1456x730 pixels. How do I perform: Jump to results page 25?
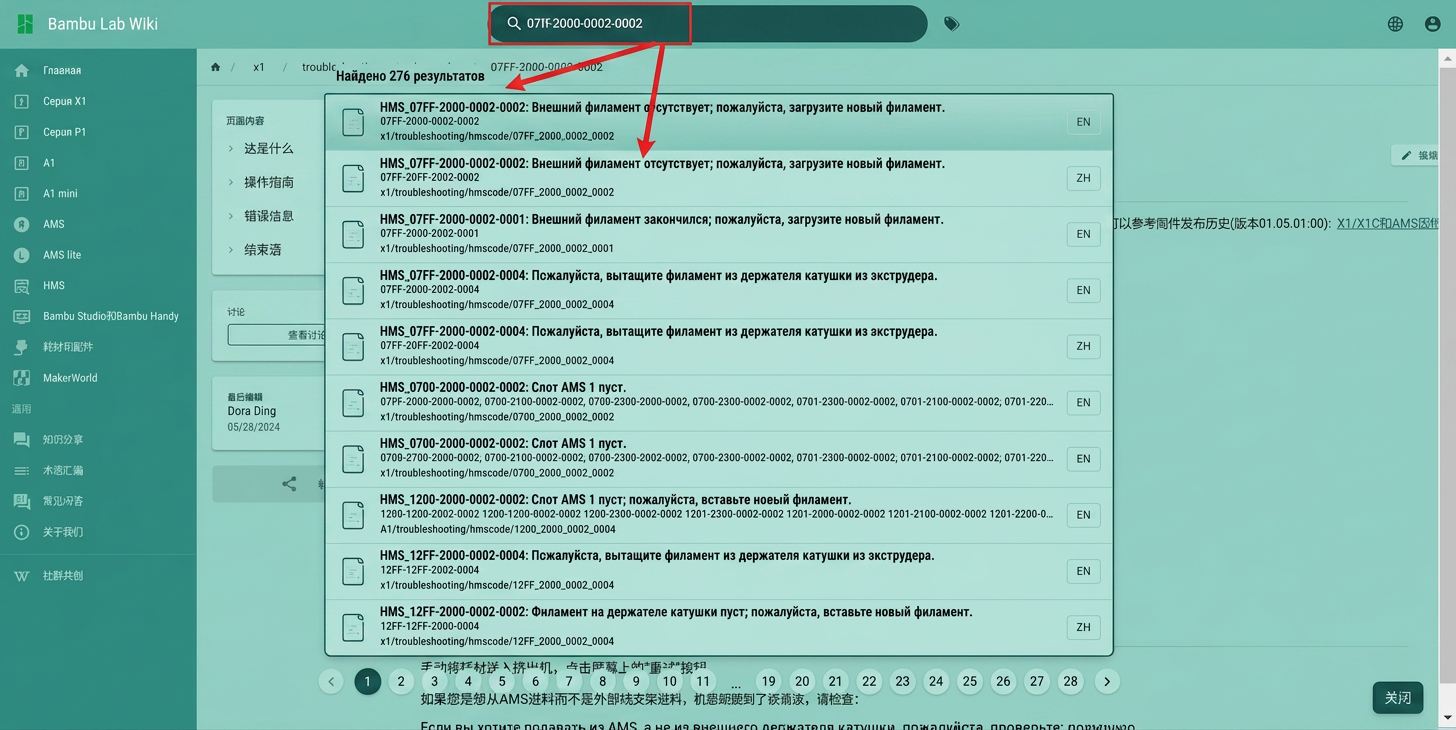970,681
